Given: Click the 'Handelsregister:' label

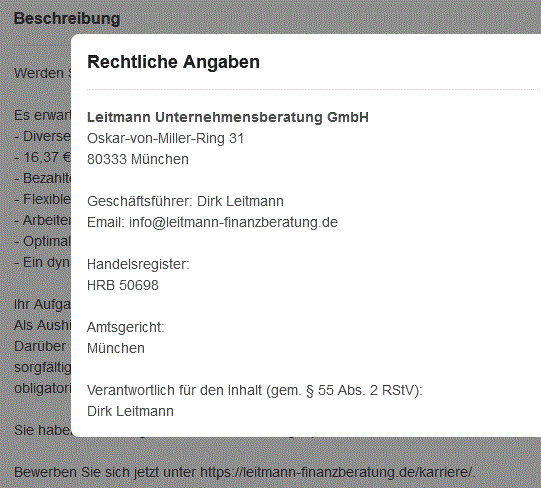Looking at the screenshot, I should [x=138, y=264].
